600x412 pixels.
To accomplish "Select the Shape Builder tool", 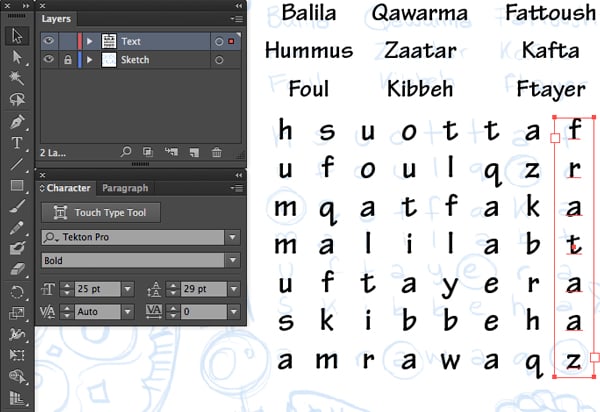I will (17, 377).
